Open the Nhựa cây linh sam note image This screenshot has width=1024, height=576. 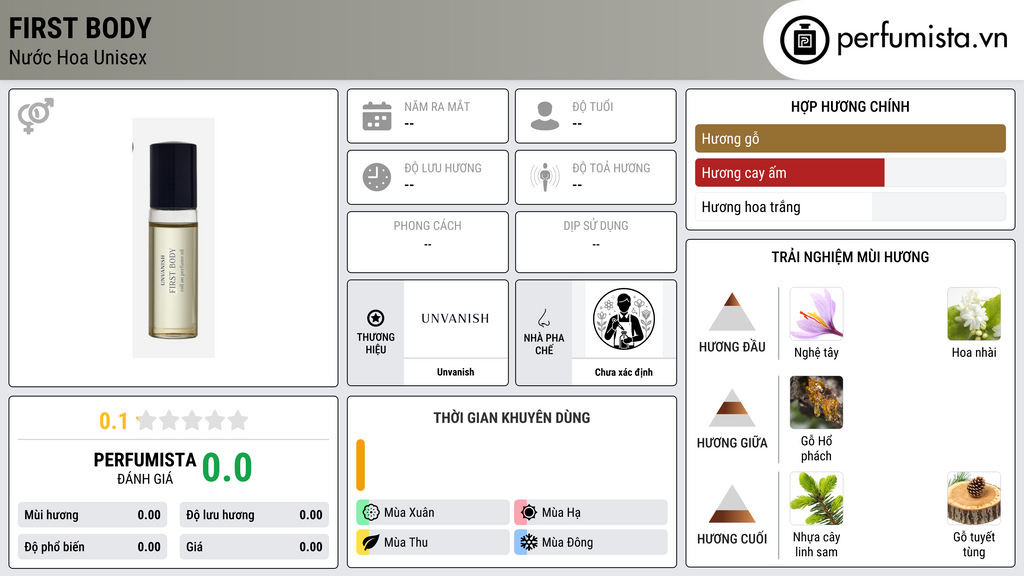click(816, 498)
